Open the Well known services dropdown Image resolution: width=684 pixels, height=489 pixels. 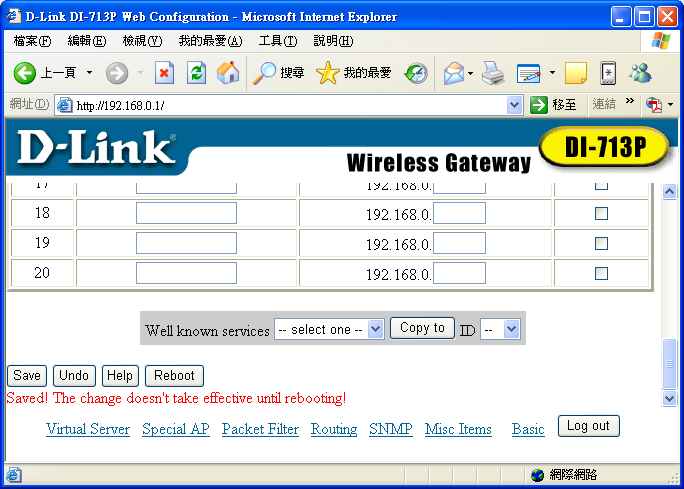329,329
